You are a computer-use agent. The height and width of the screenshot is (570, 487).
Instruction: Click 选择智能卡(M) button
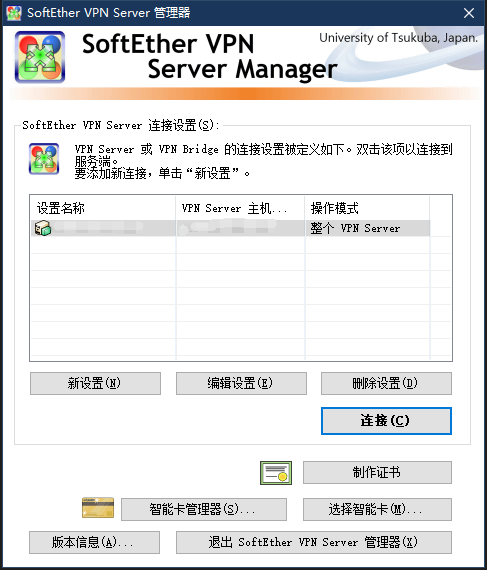(x=377, y=509)
